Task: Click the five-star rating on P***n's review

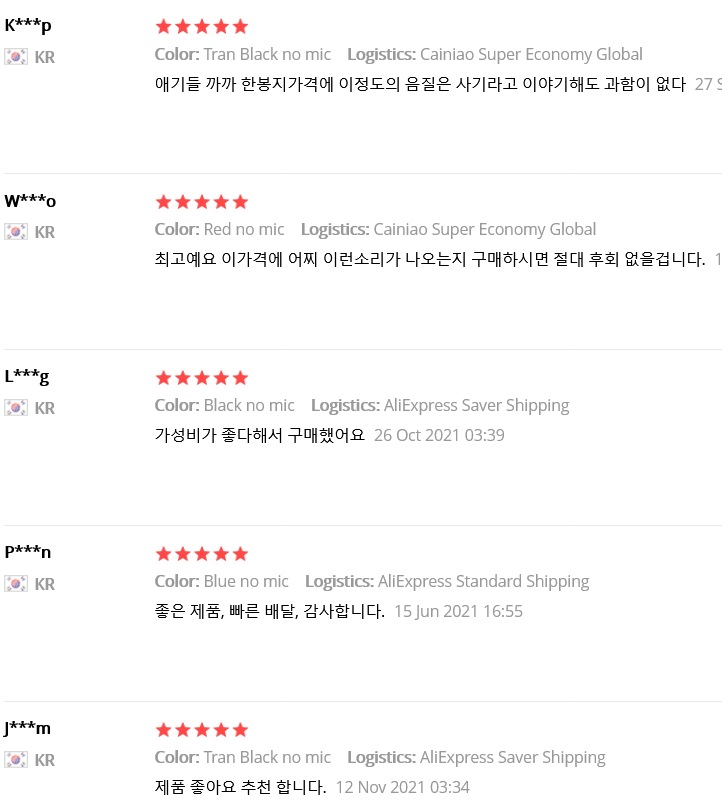Action: pyautogui.click(x=202, y=554)
